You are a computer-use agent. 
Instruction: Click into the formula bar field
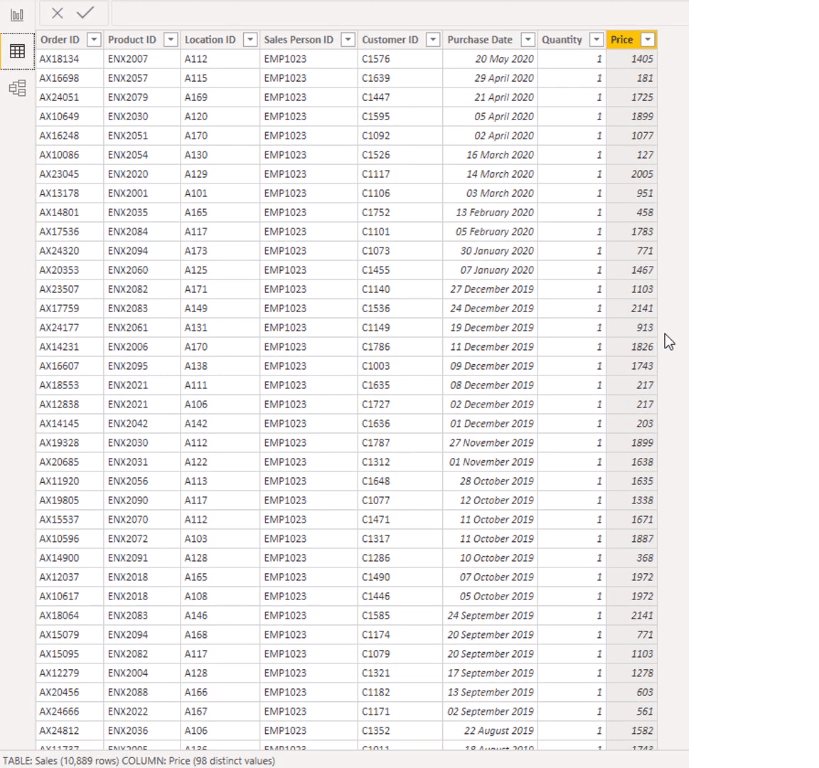pyautogui.click(x=400, y=13)
